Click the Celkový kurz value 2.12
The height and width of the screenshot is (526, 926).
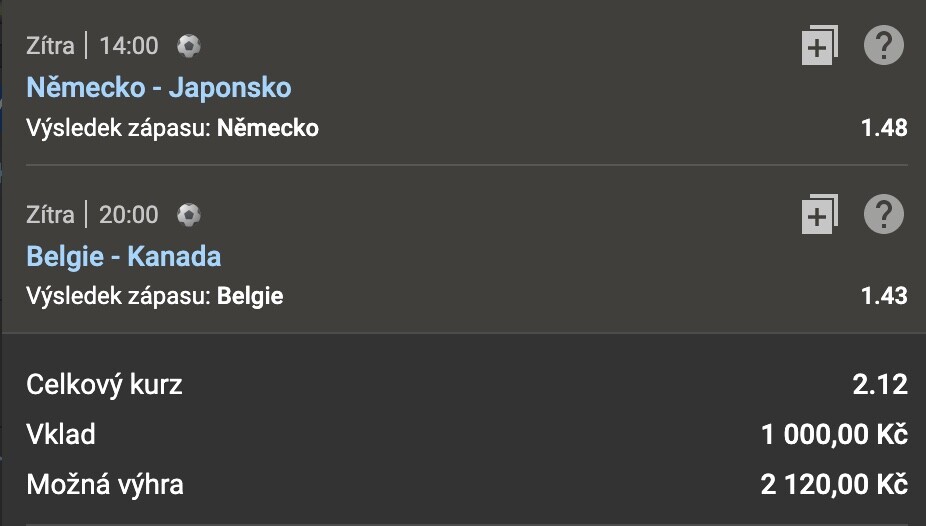click(880, 384)
